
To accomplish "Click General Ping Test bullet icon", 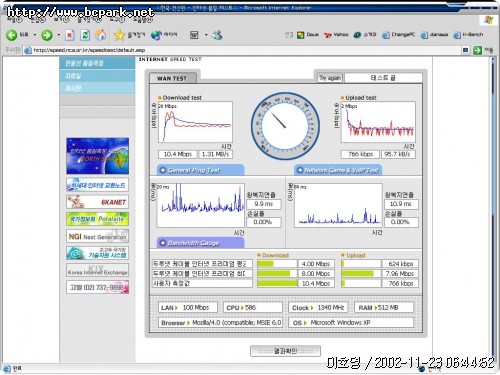I will tap(163, 170).
